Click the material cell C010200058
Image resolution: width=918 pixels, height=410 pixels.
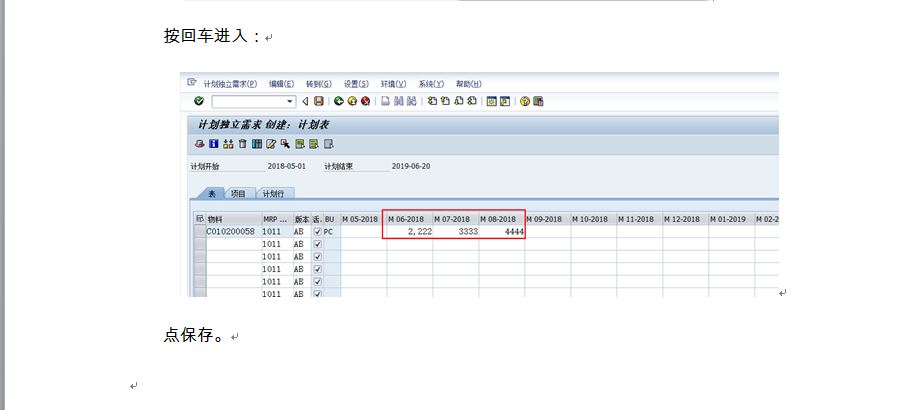pyautogui.click(x=234, y=232)
